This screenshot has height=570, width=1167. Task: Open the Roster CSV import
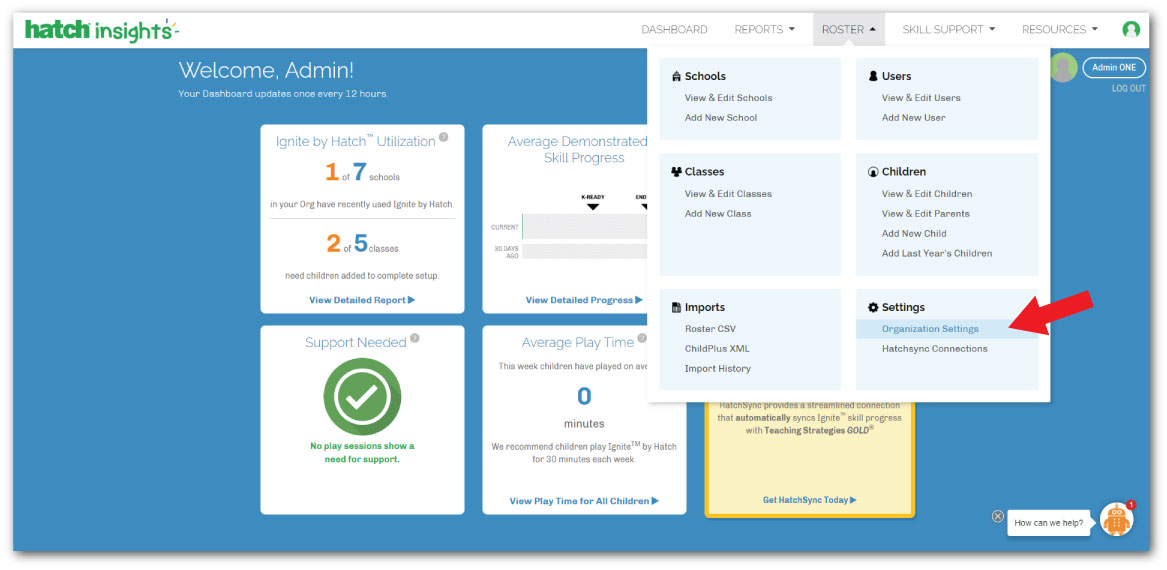(711, 329)
